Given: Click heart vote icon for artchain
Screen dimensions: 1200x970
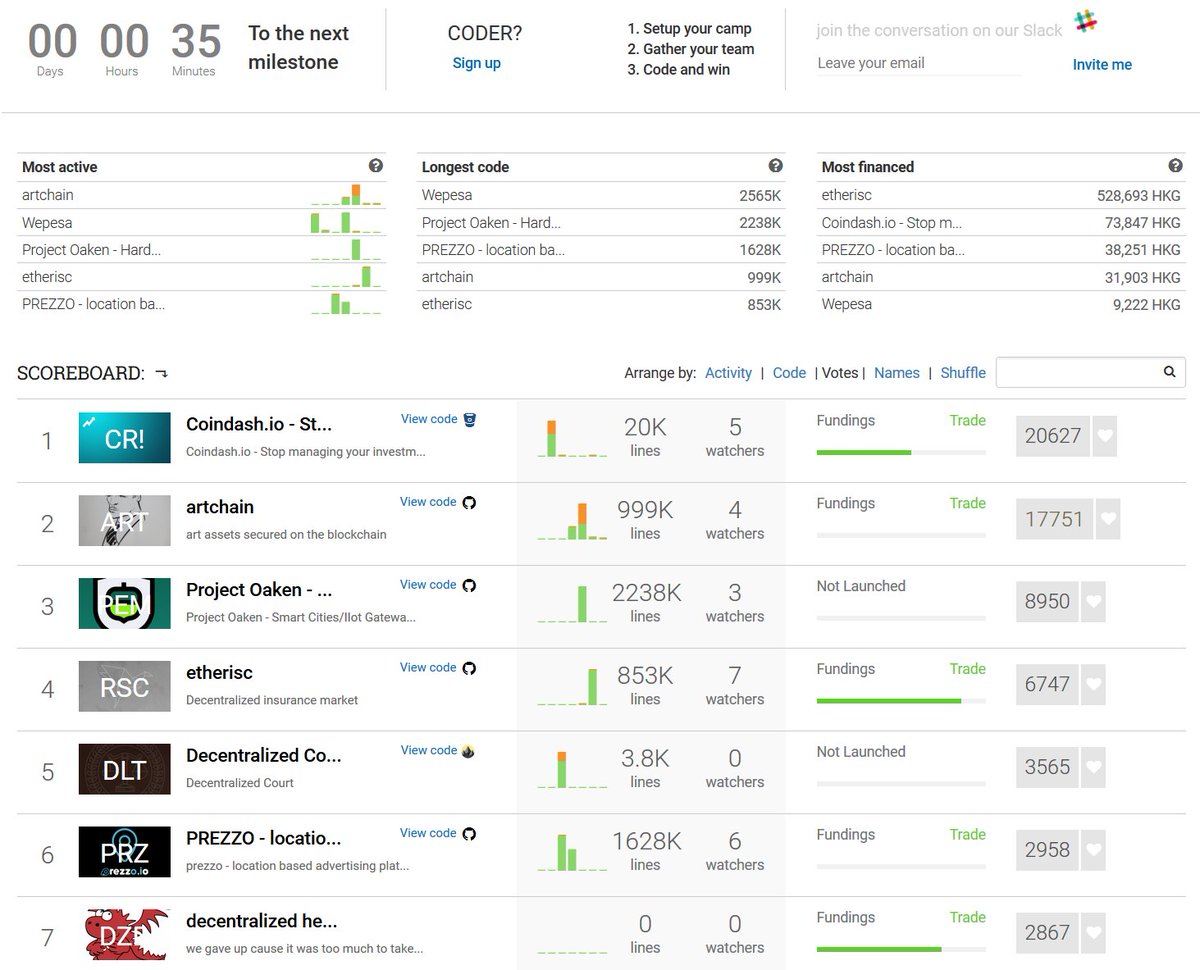Looking at the screenshot, I should pyautogui.click(x=1108, y=519).
